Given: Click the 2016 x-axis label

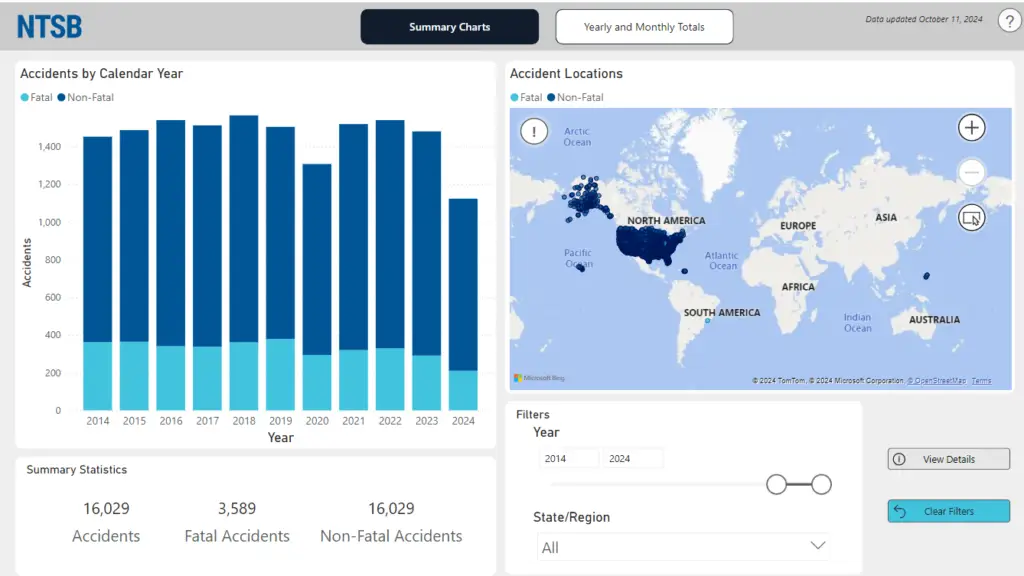Looking at the screenshot, I should click(x=171, y=421).
